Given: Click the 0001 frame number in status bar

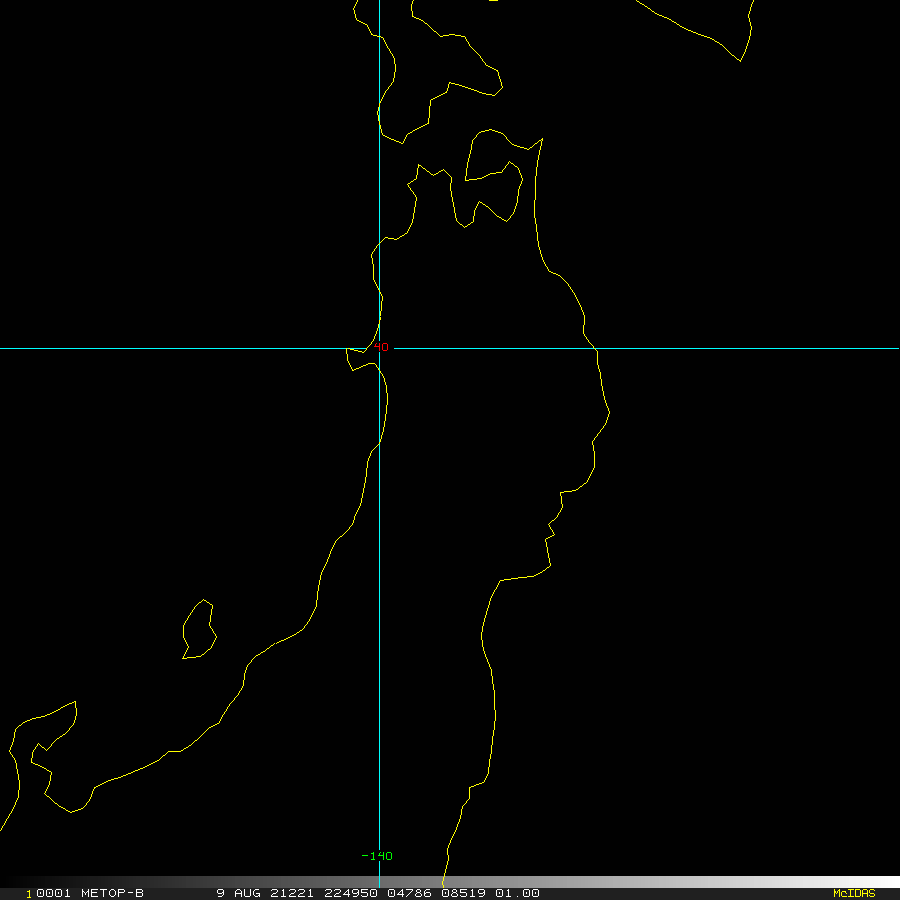Looking at the screenshot, I should 53,893.
